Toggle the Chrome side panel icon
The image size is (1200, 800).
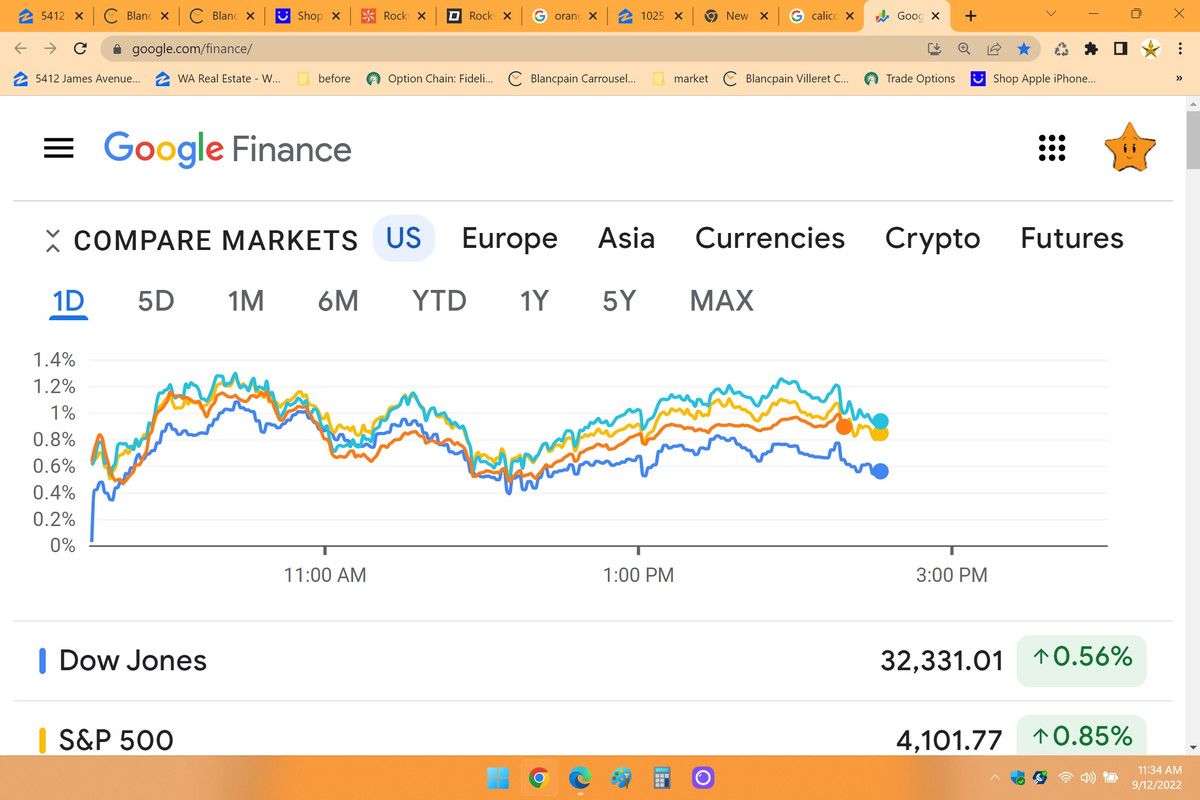1121,48
